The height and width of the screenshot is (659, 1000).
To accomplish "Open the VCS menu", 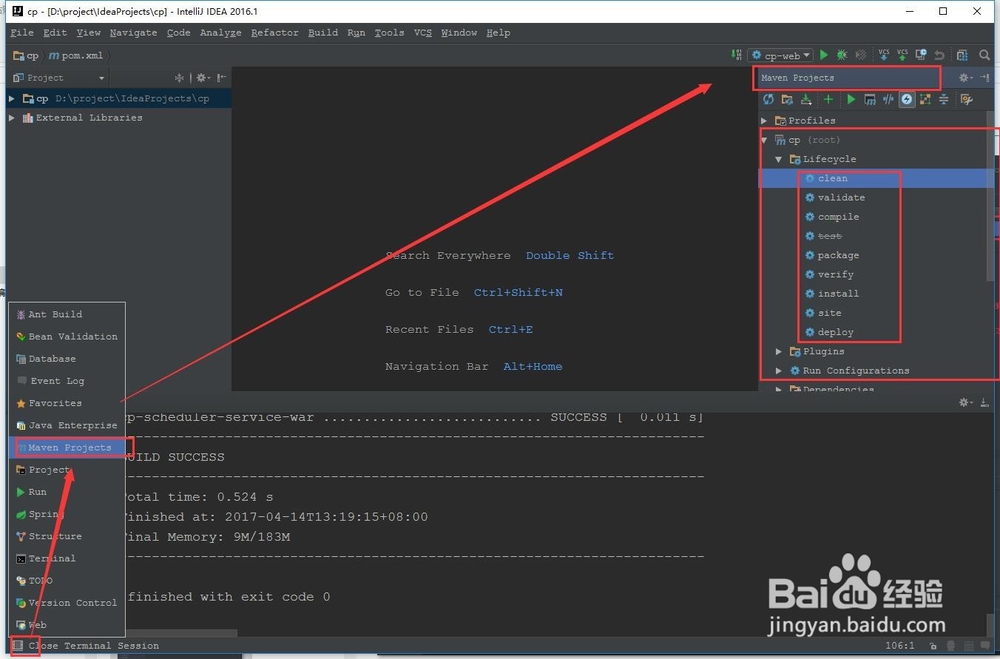I will tap(423, 33).
